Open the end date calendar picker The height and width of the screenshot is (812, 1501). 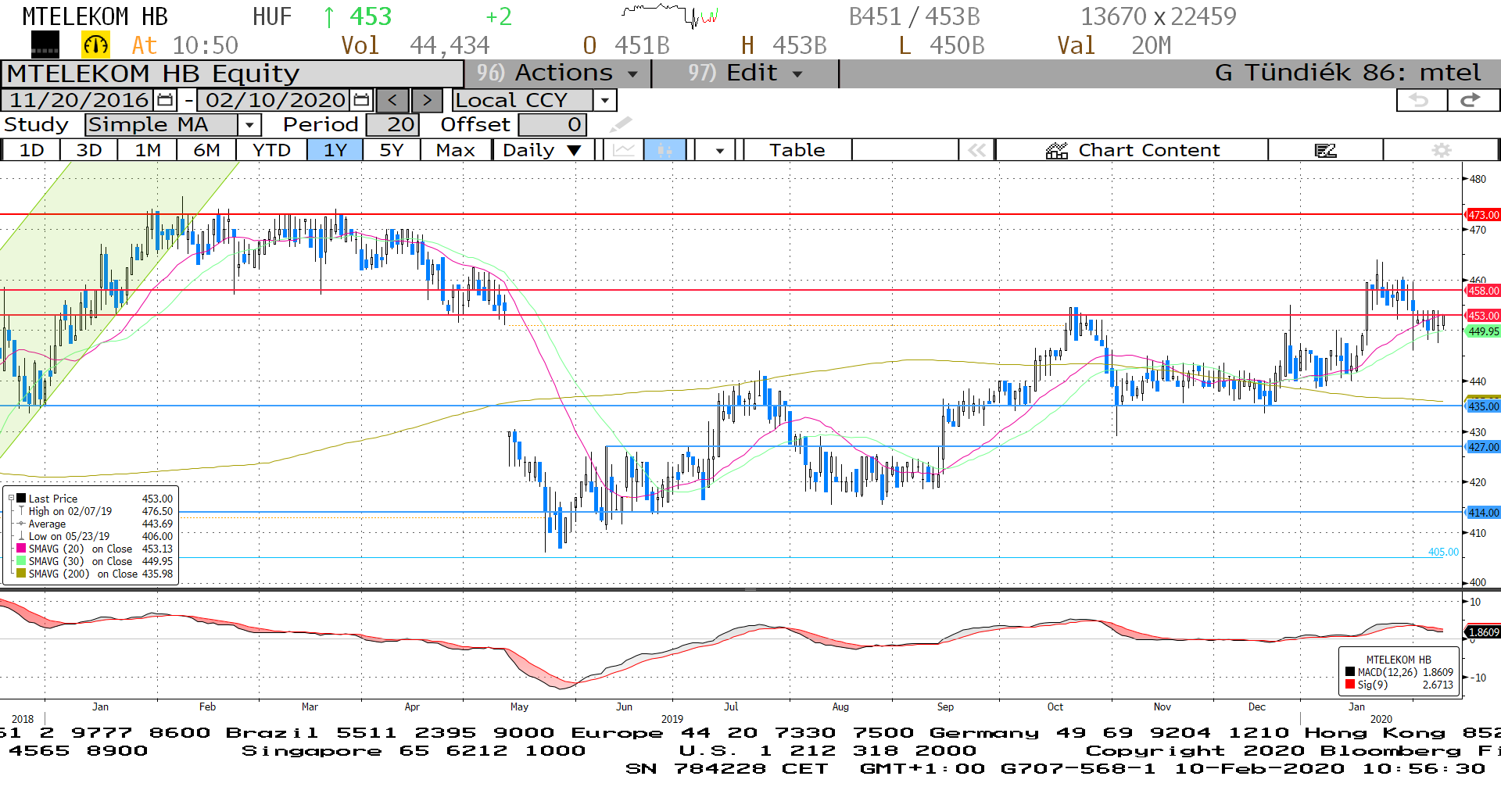[361, 100]
